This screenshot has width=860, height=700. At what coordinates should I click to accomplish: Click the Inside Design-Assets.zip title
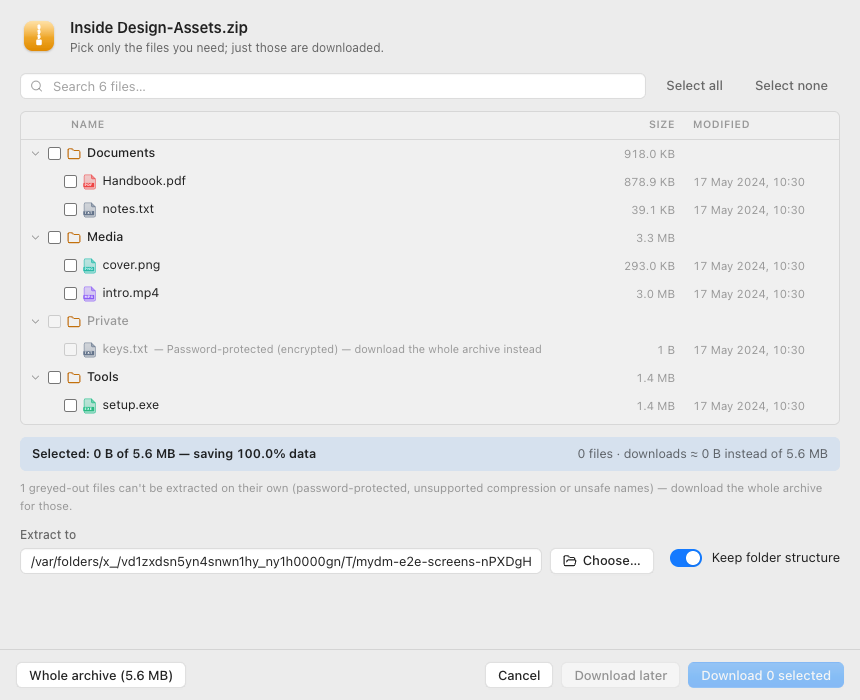click(x=159, y=27)
